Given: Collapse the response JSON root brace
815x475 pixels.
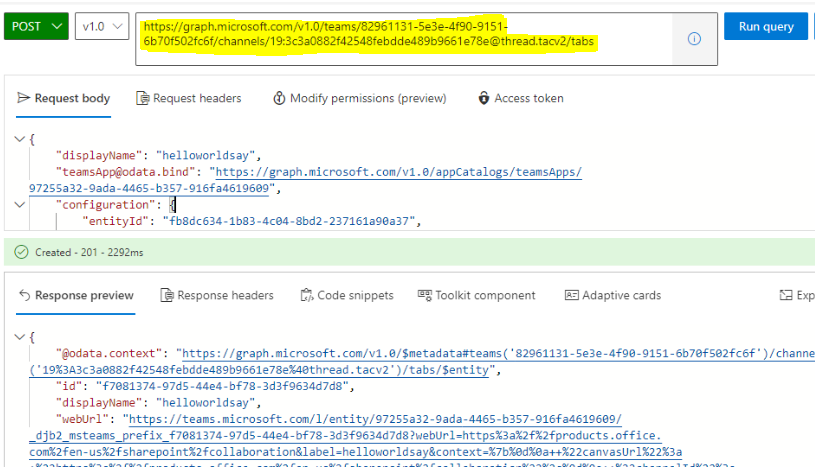Looking at the screenshot, I should (x=20, y=337).
